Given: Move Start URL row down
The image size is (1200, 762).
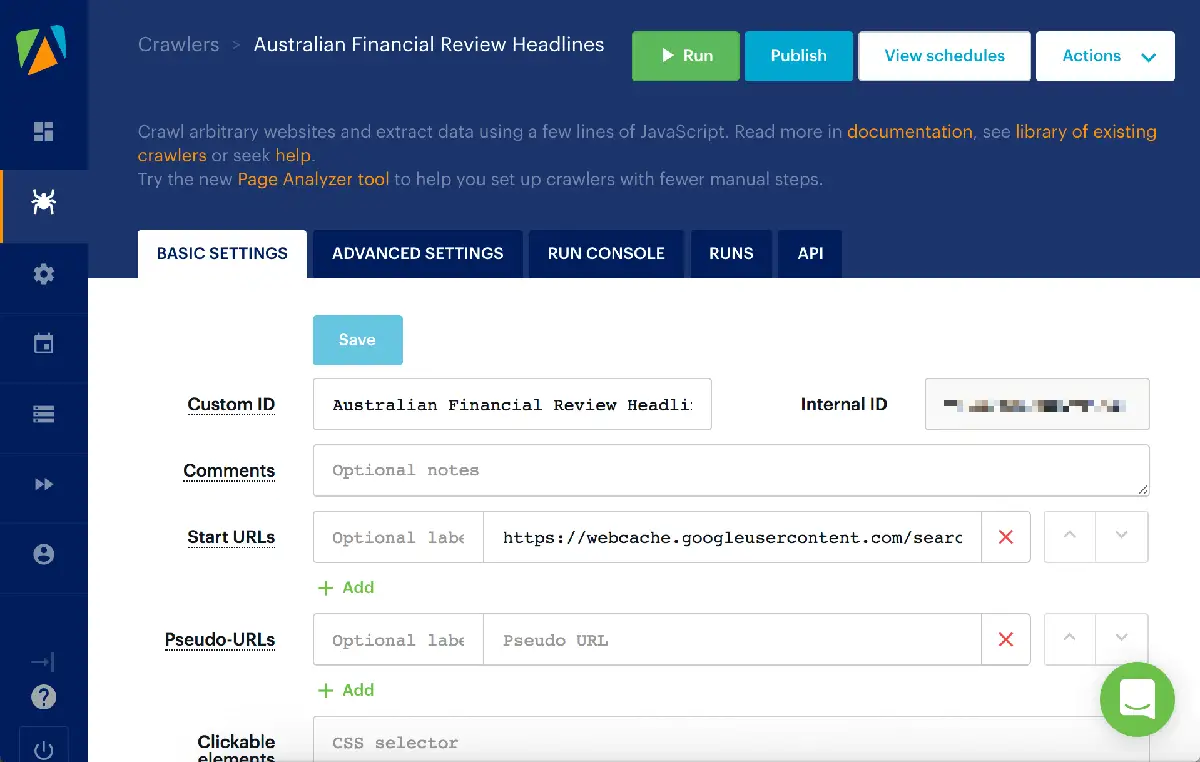Looking at the screenshot, I should 1122,536.
